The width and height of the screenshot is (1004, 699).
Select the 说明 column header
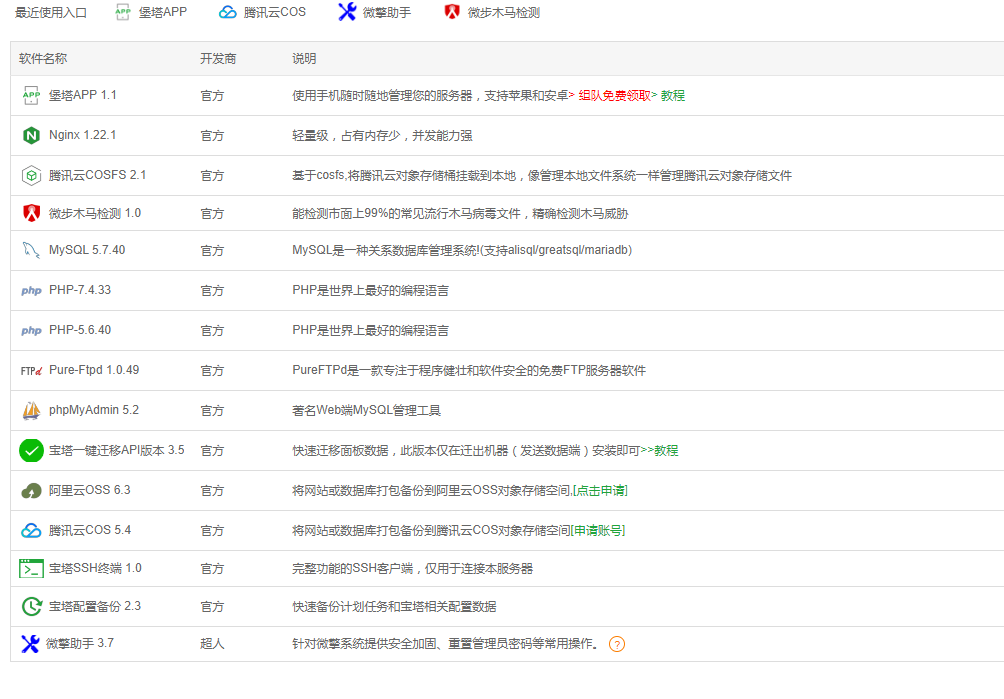click(x=304, y=59)
